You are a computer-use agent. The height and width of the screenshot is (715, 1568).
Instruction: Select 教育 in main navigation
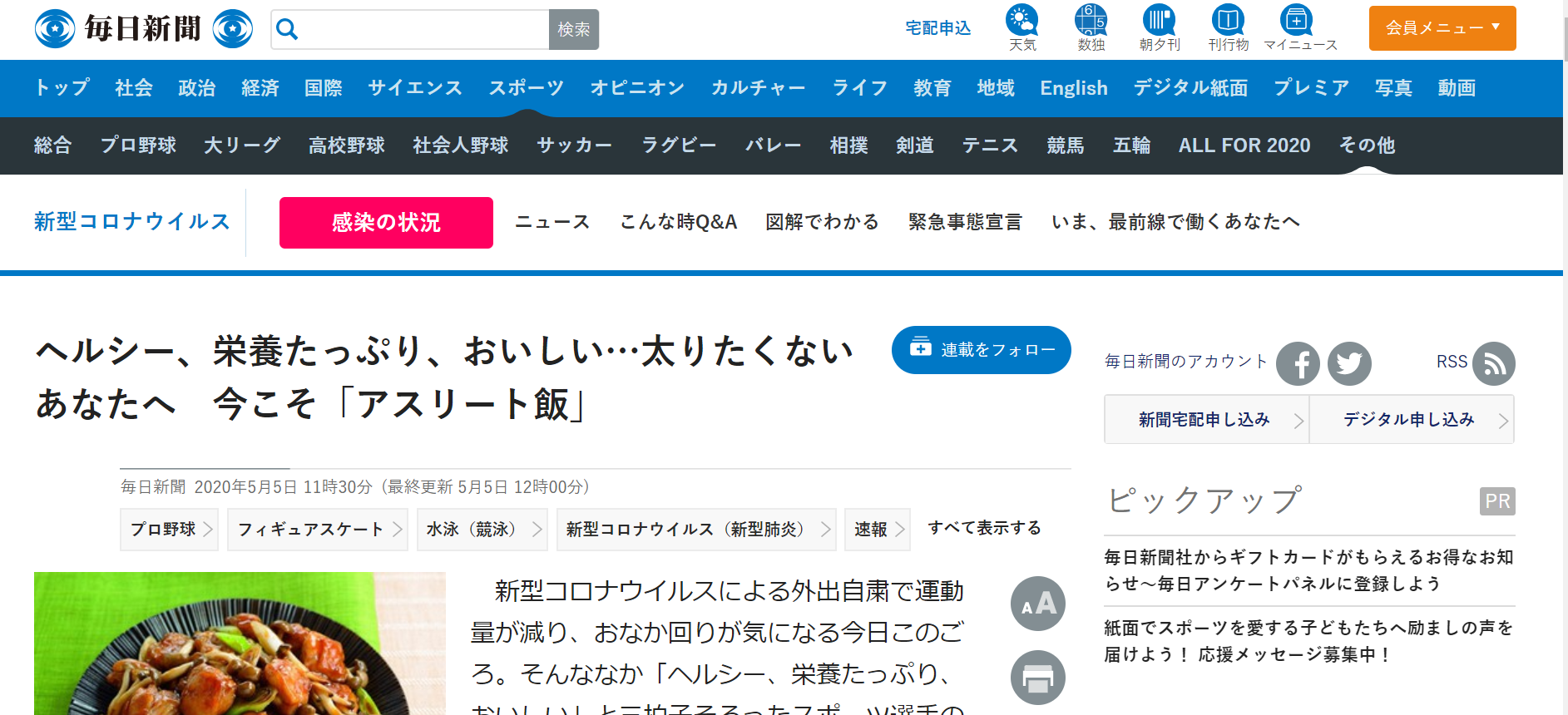pyautogui.click(x=932, y=88)
